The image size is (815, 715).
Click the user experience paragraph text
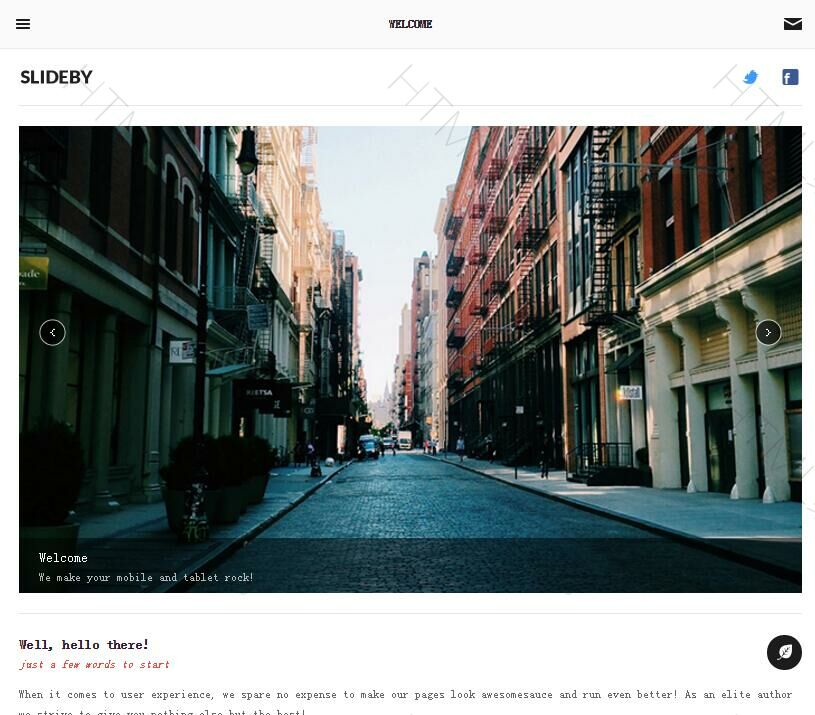(x=405, y=703)
